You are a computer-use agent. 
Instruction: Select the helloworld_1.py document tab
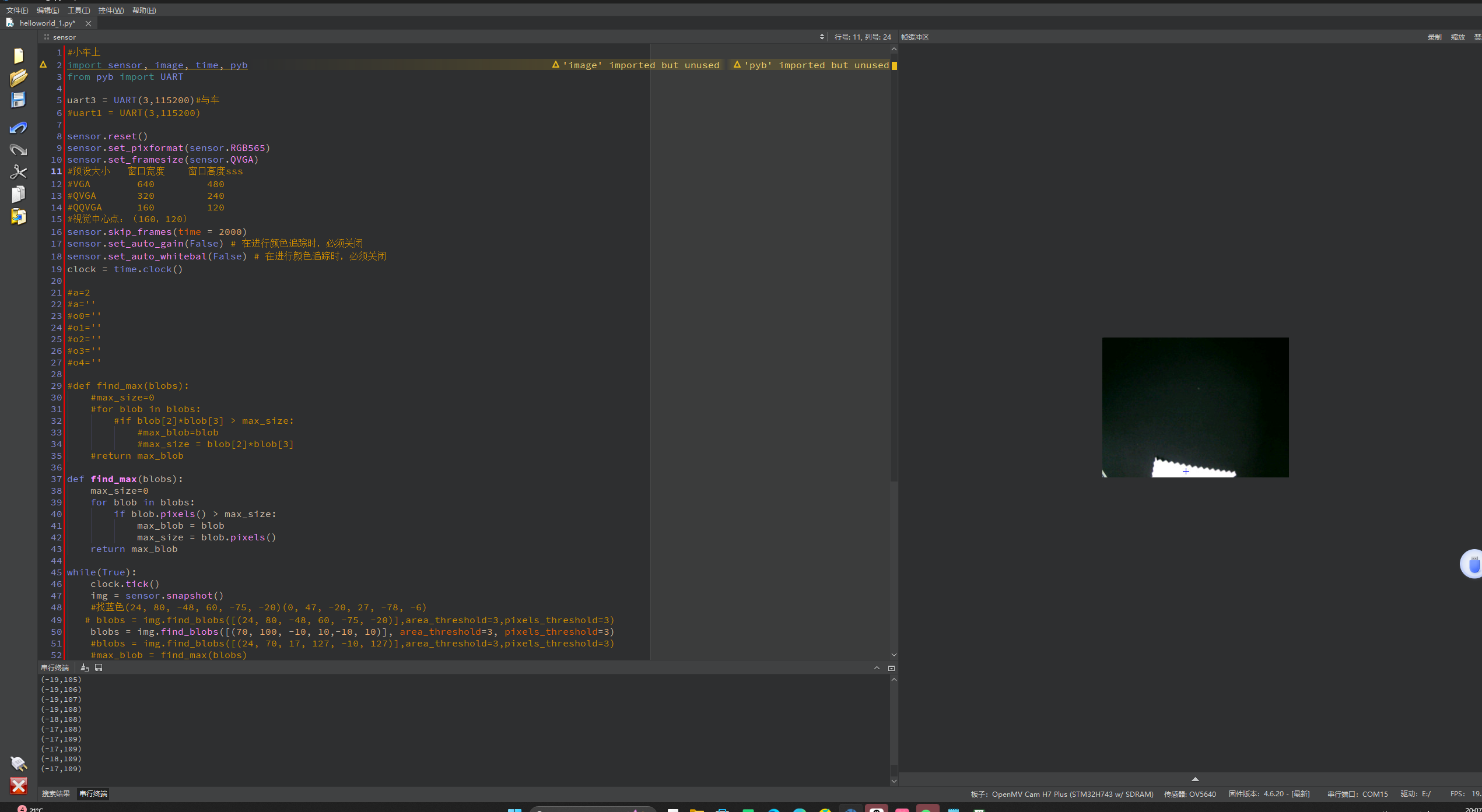point(47,23)
